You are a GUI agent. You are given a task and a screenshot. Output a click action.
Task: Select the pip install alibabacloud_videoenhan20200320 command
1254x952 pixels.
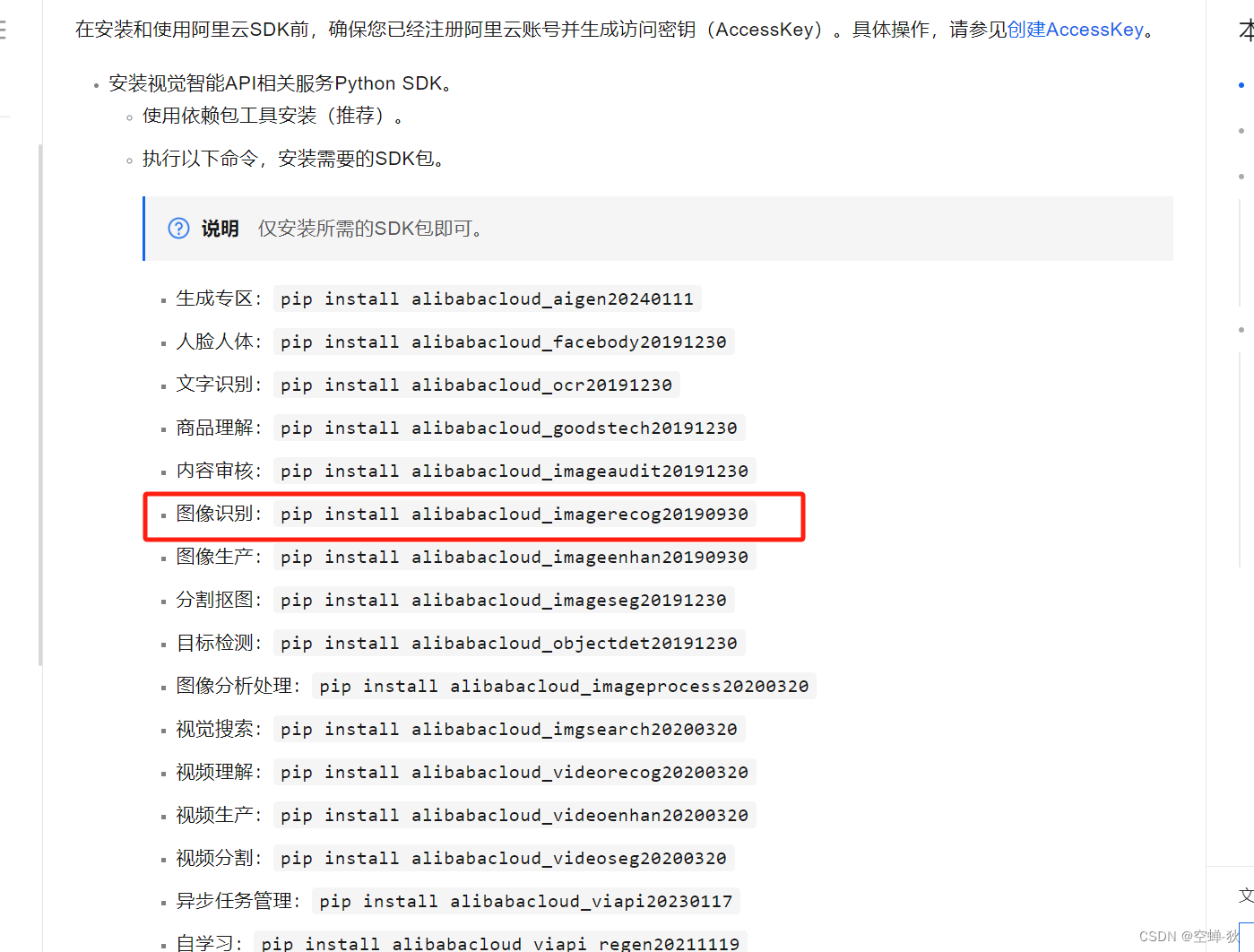coord(515,815)
